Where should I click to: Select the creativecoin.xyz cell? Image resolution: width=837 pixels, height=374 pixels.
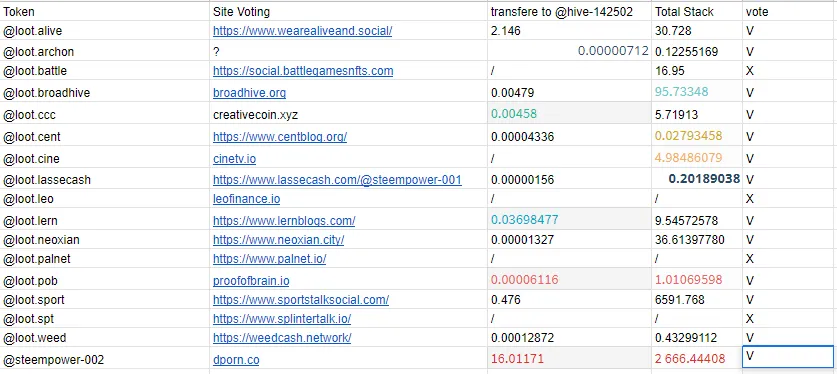[348, 115]
